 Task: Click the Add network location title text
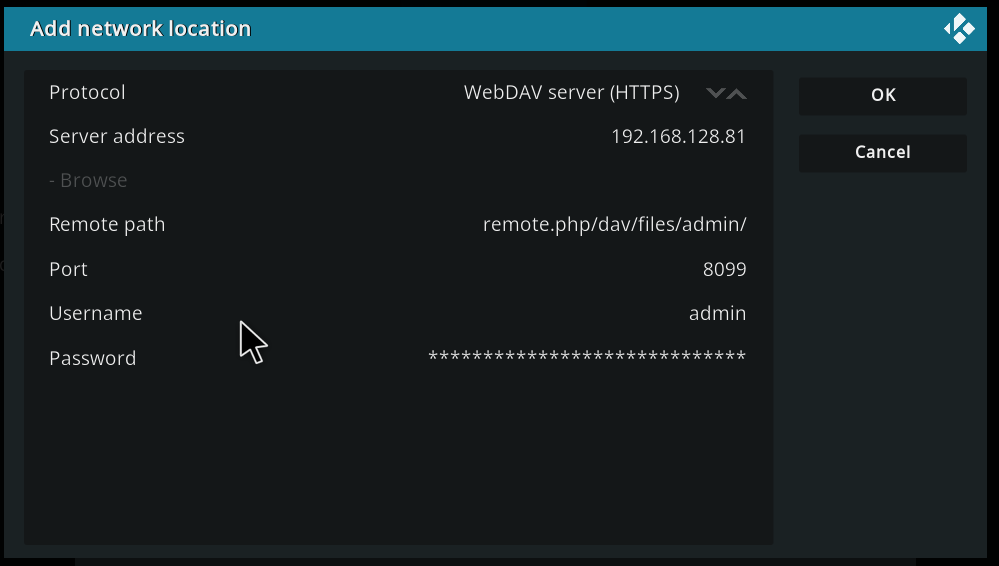(x=141, y=29)
